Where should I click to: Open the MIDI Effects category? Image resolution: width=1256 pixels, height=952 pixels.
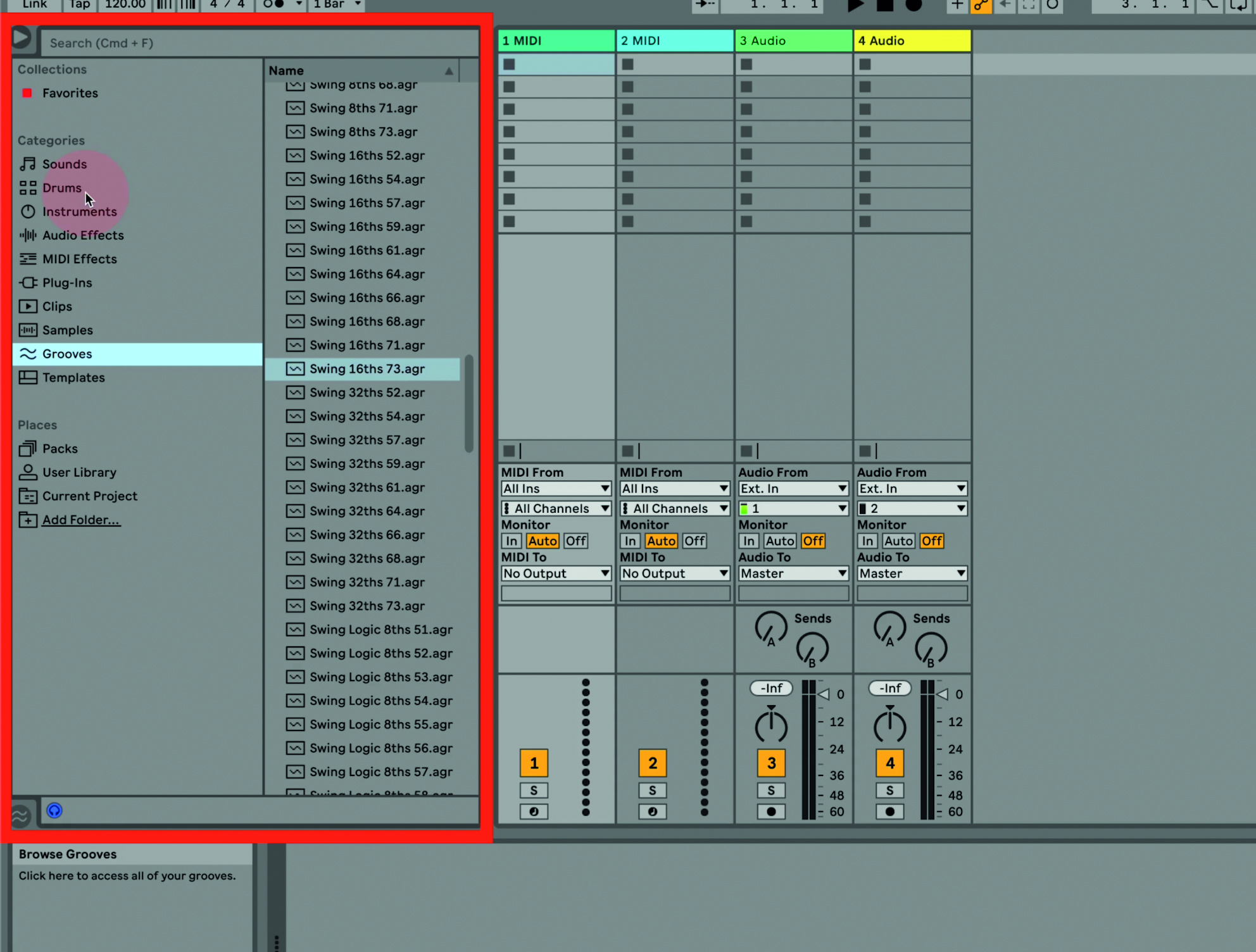click(78, 259)
